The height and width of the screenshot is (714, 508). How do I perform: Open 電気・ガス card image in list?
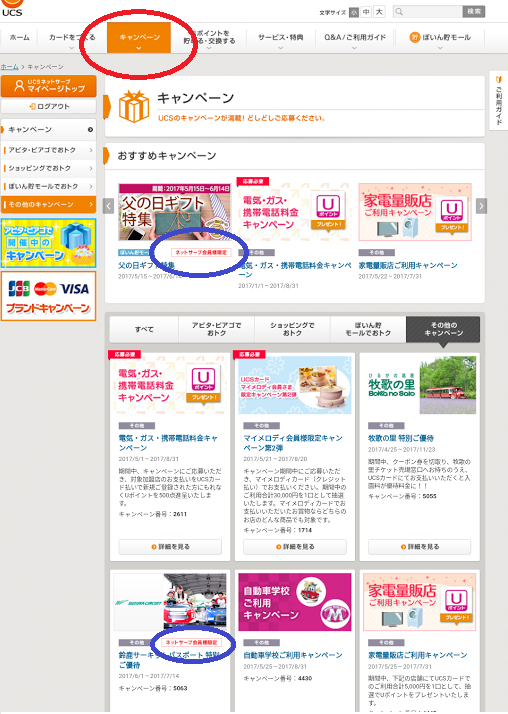(170, 385)
